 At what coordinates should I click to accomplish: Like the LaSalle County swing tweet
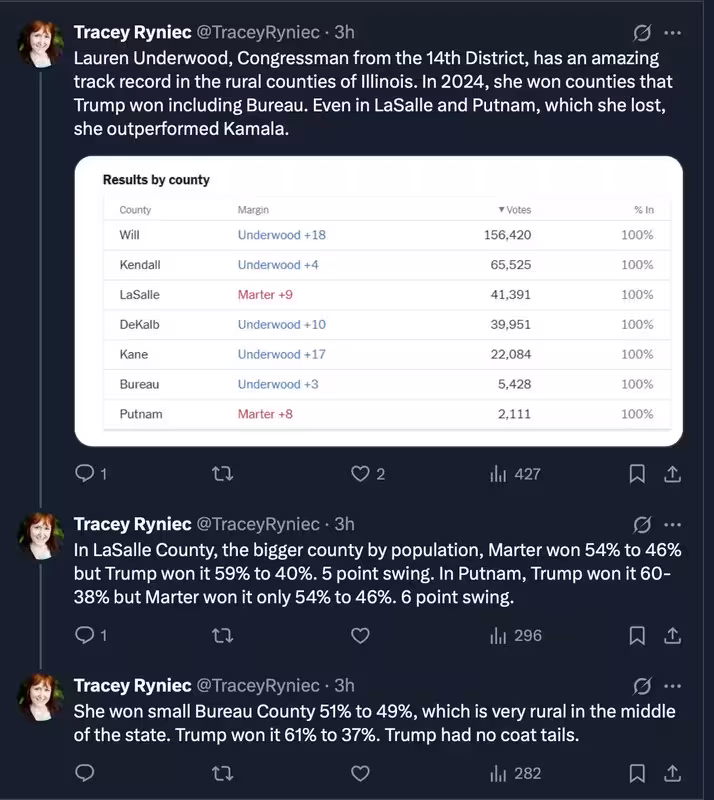coord(360,635)
